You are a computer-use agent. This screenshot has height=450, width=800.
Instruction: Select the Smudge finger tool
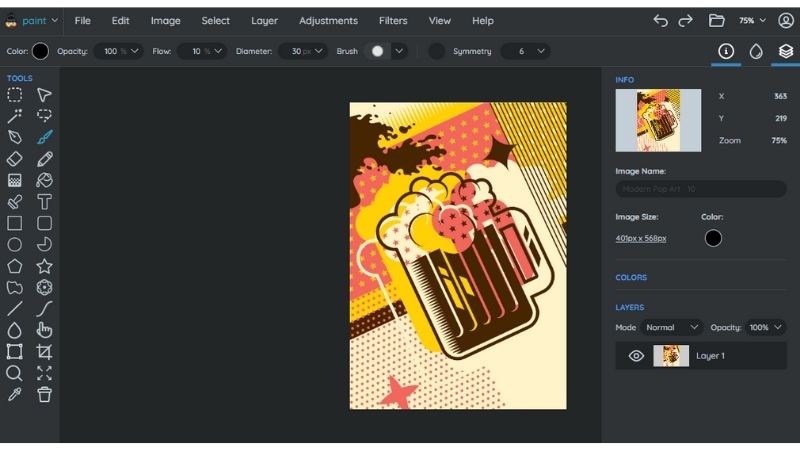tap(44, 331)
